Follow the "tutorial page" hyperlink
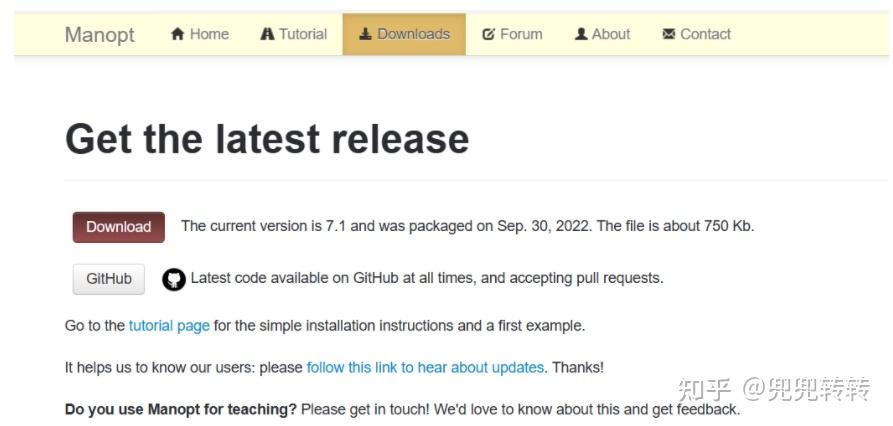The width and height of the screenshot is (893, 426). coord(169,325)
